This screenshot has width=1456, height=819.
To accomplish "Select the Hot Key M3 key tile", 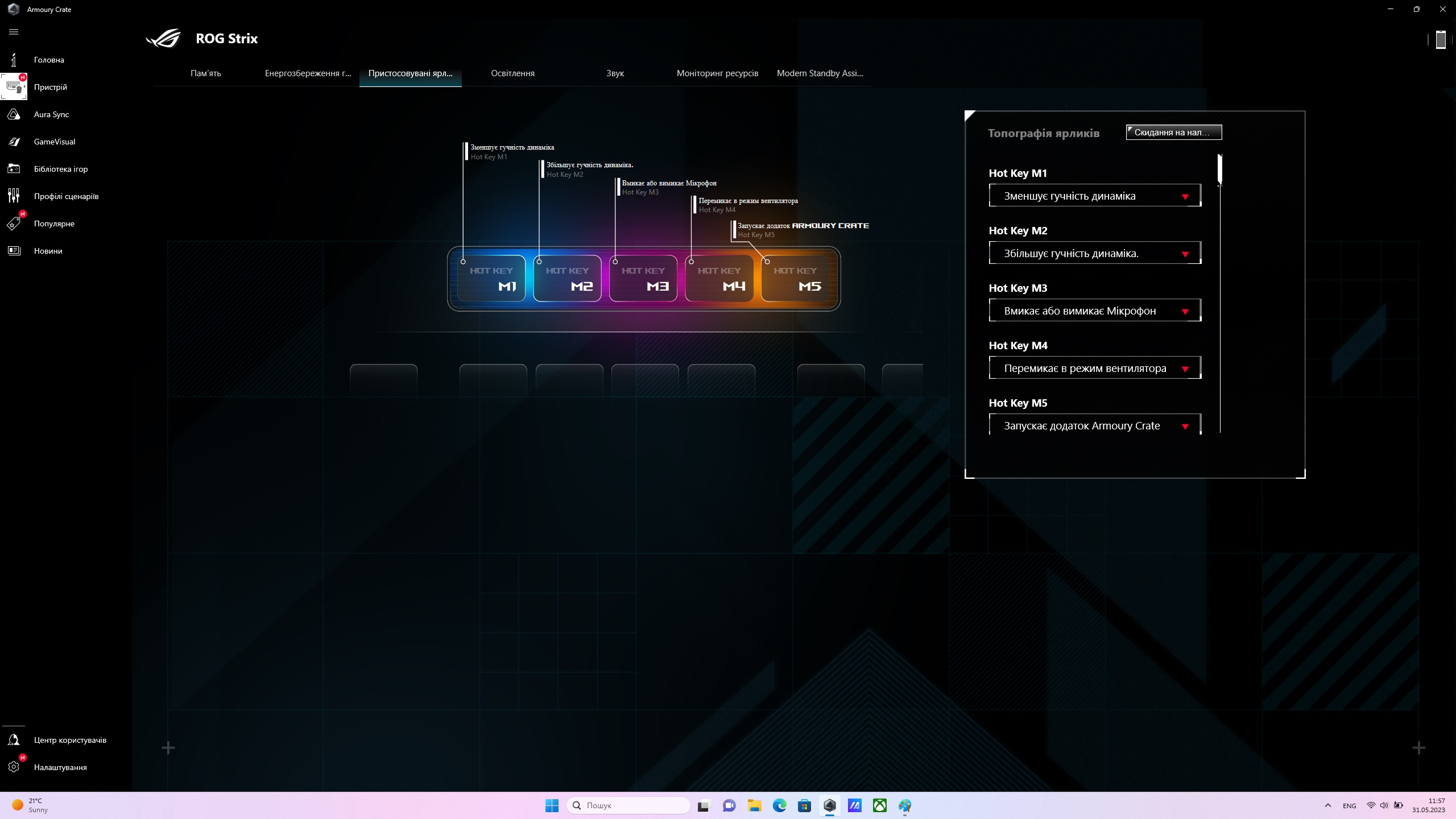I will click(x=643, y=279).
